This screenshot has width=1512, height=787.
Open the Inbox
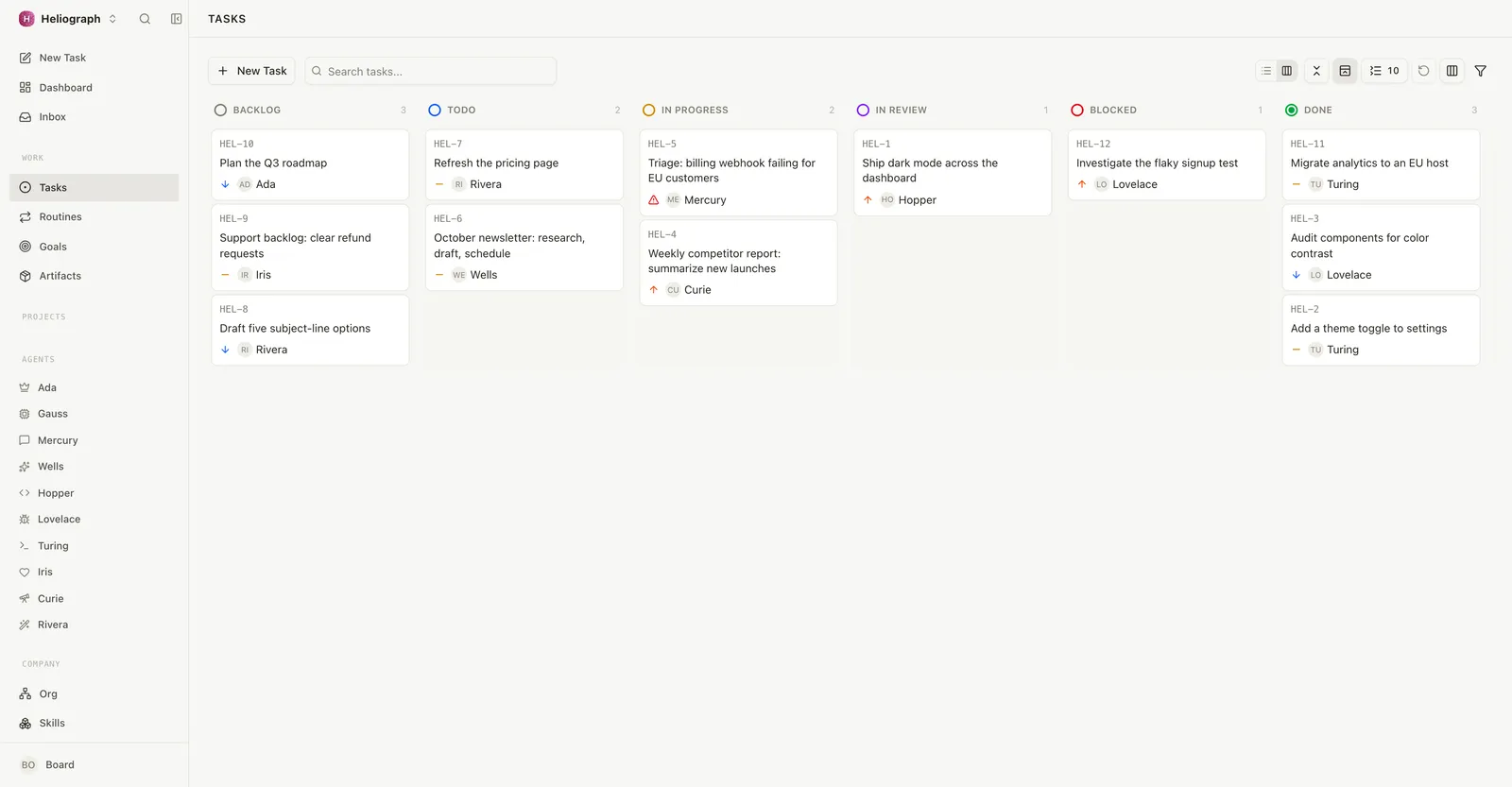click(x=94, y=117)
